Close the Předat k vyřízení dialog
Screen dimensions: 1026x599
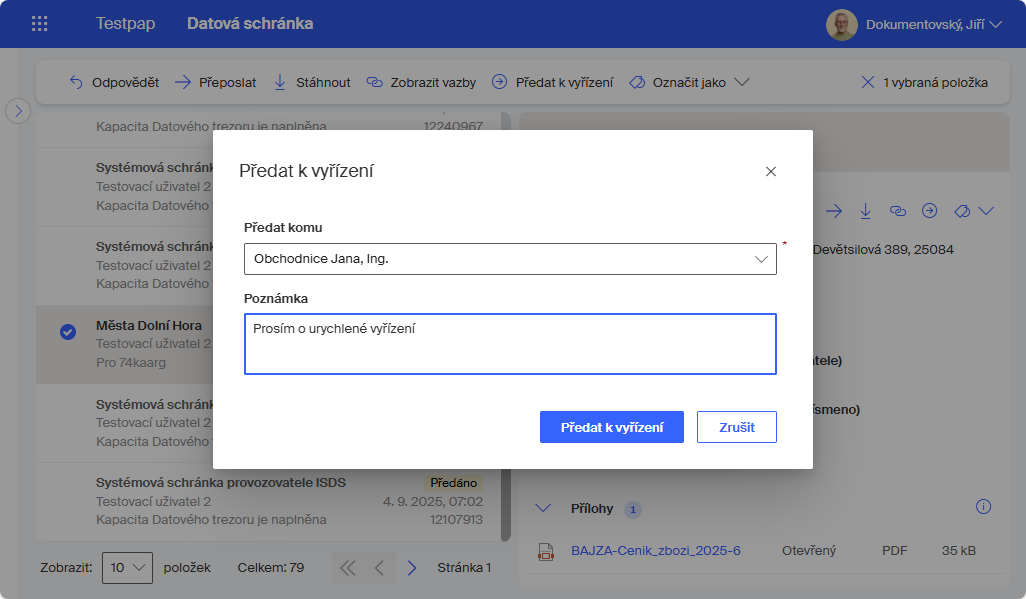click(x=770, y=171)
